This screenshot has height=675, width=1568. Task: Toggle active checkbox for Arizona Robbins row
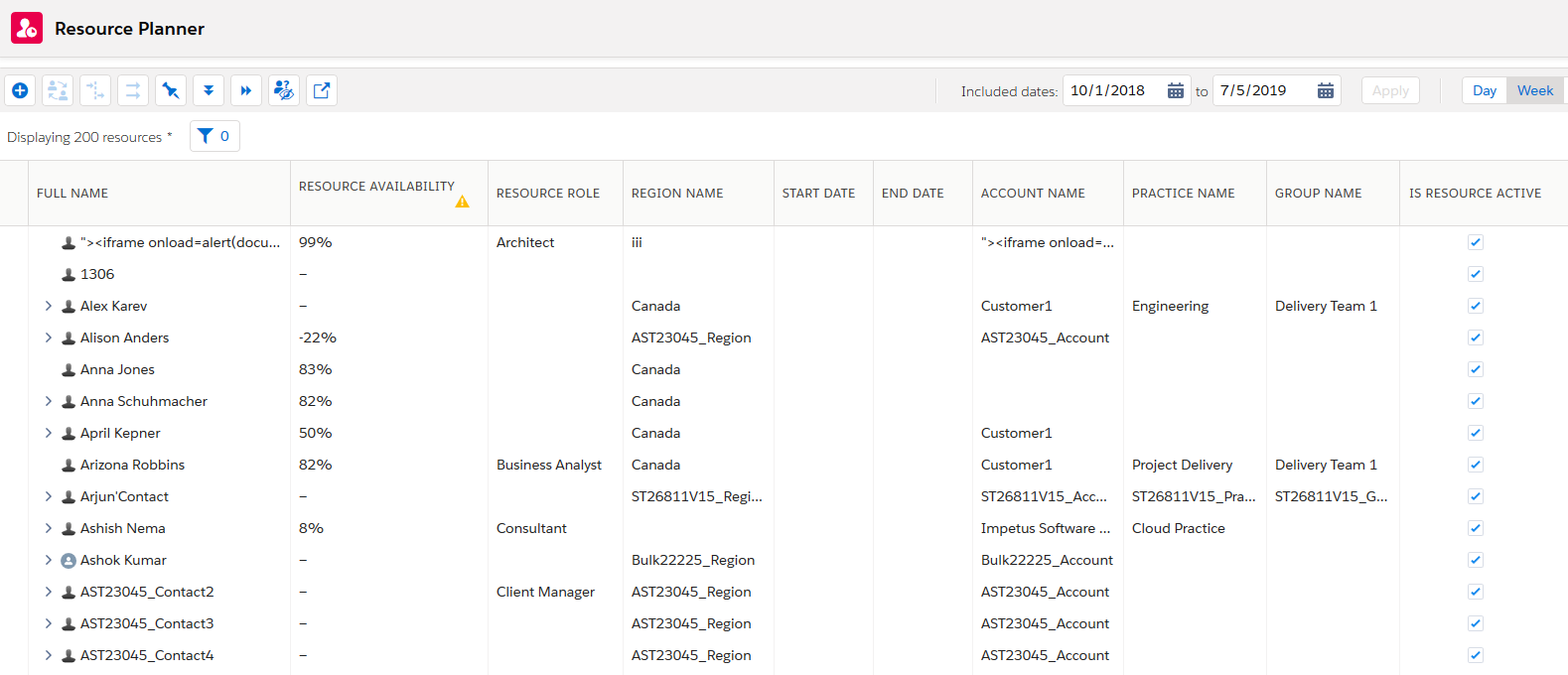point(1476,465)
